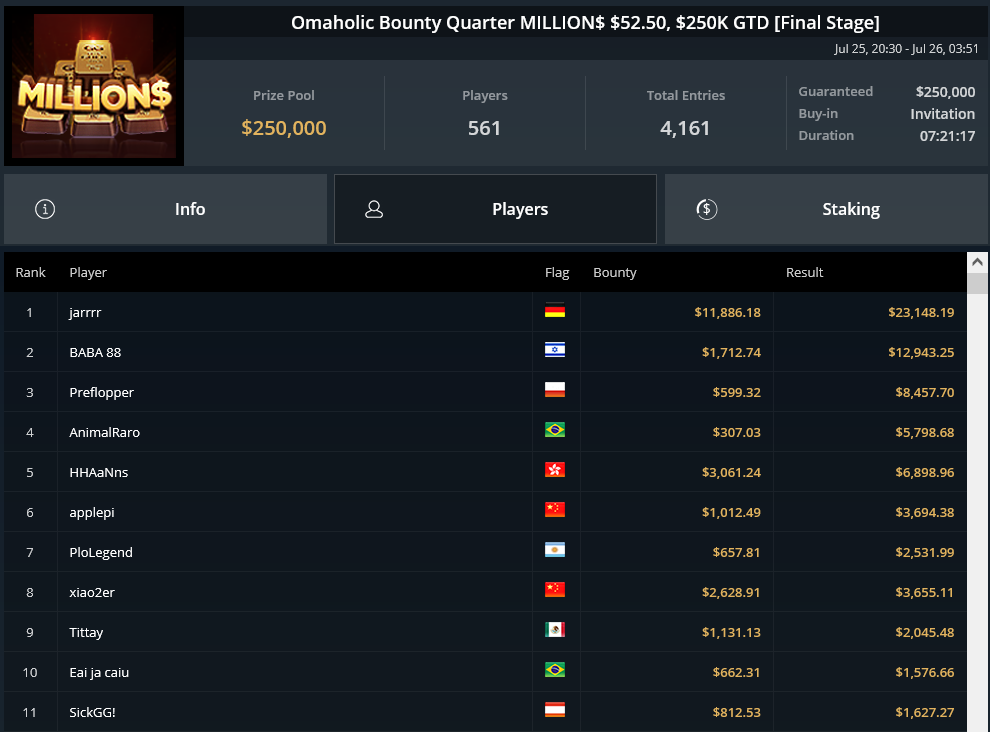
Task: Select player AnimalRaro row
Action: tap(485, 432)
